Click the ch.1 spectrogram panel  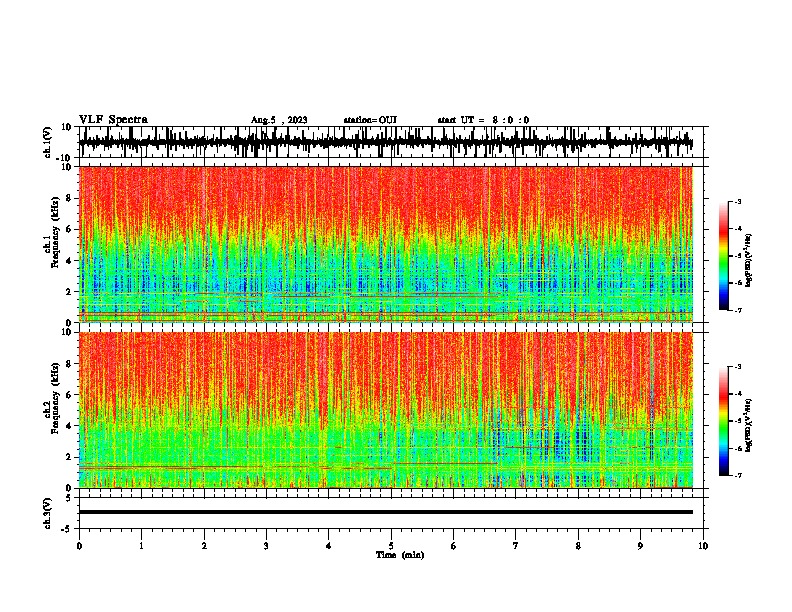pyautogui.click(x=386, y=244)
